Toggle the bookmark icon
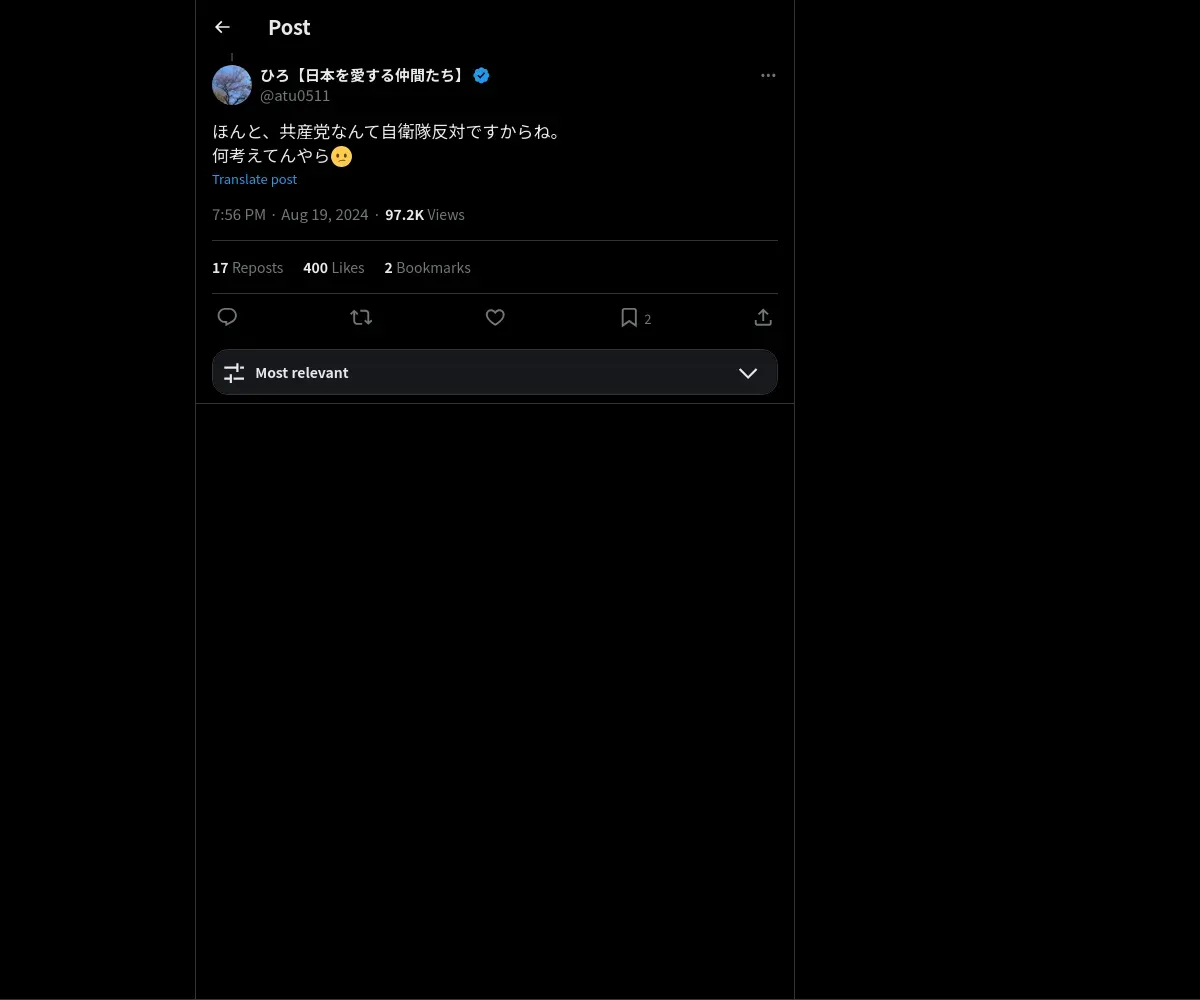 point(629,317)
